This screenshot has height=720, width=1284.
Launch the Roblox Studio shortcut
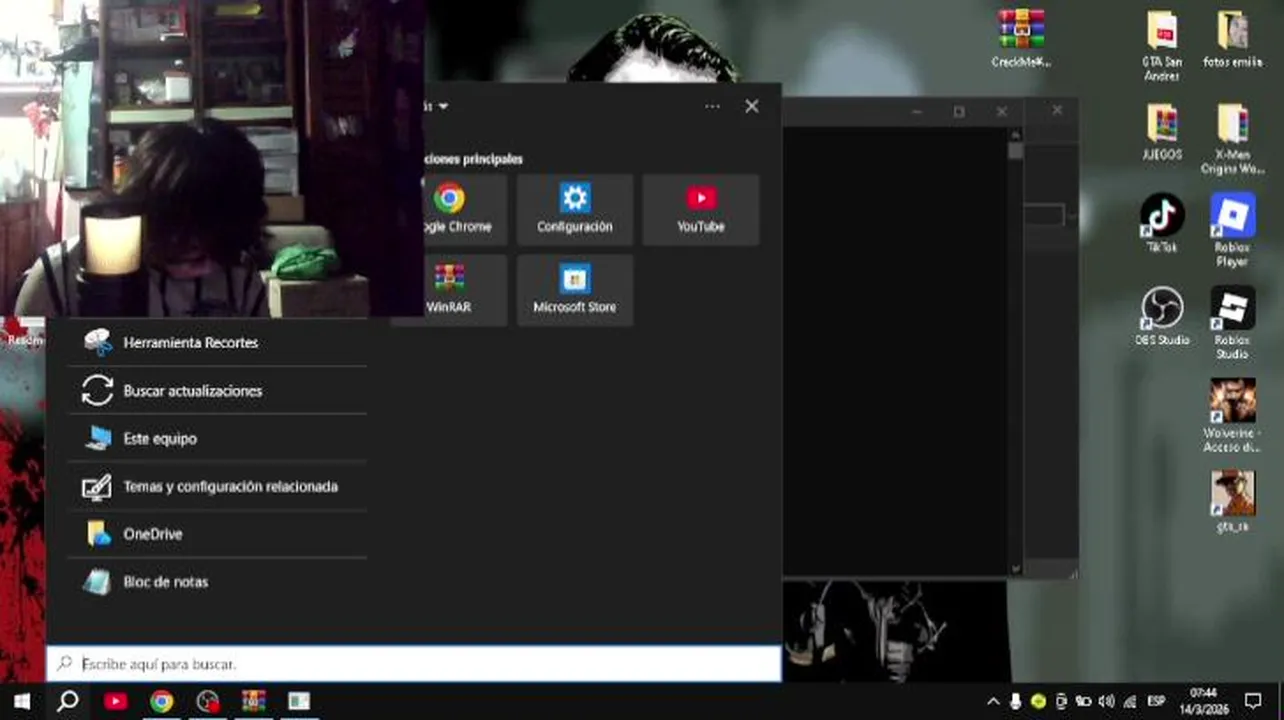[1232, 324]
